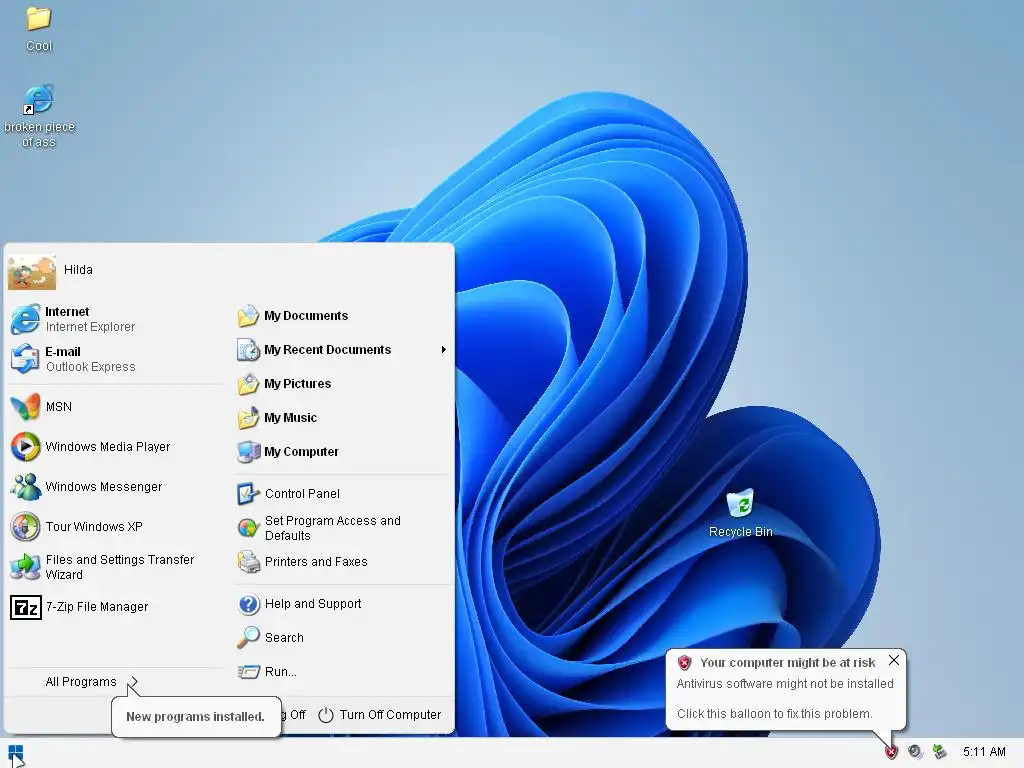Start Windows Media Player

tap(25, 447)
